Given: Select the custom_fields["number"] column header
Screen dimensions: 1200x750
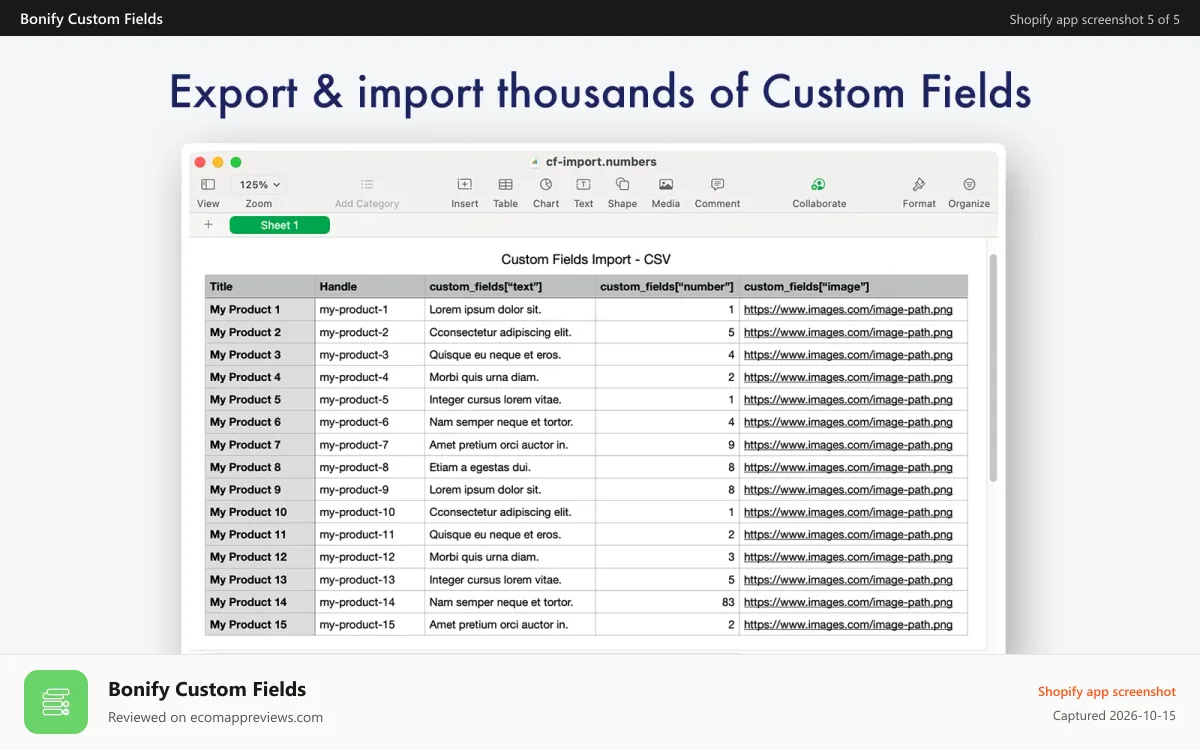Looking at the screenshot, I should [667, 287].
